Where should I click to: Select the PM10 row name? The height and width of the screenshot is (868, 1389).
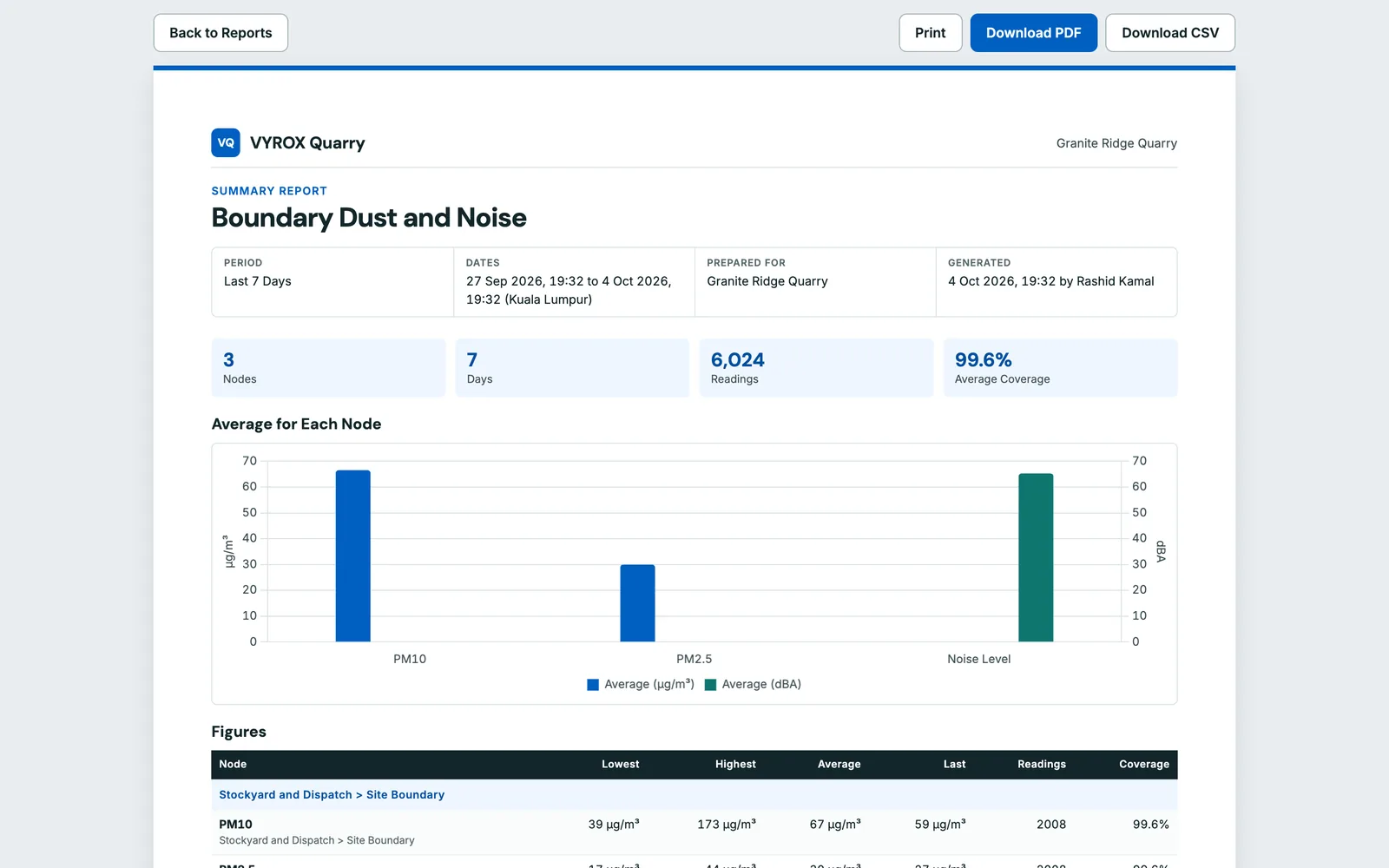pyautogui.click(x=235, y=825)
